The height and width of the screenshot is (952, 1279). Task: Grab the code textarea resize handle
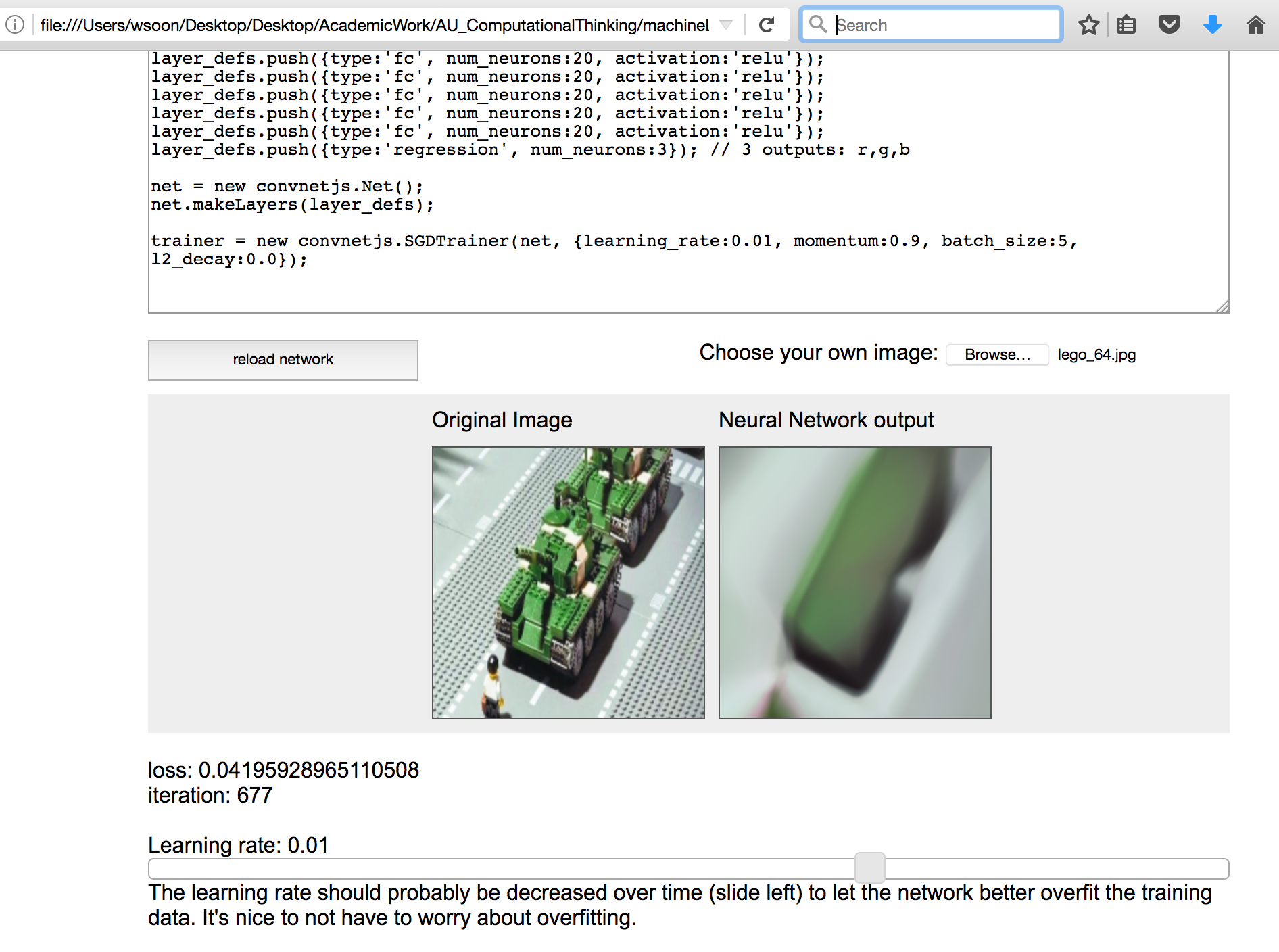(x=1222, y=307)
